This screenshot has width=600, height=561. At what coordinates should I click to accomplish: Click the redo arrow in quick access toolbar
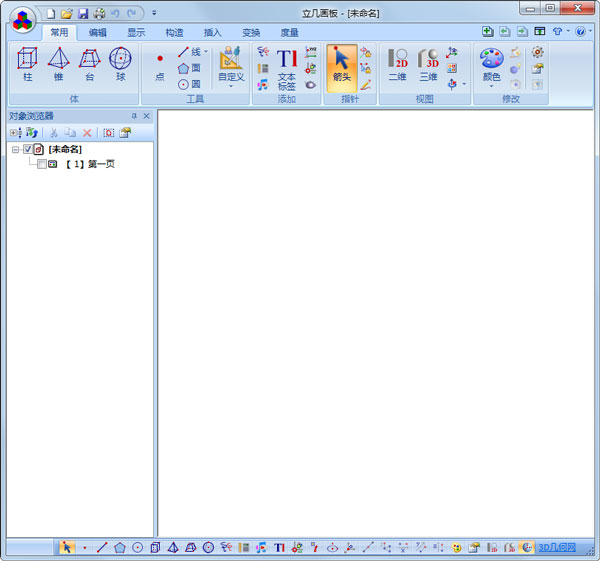[x=132, y=14]
